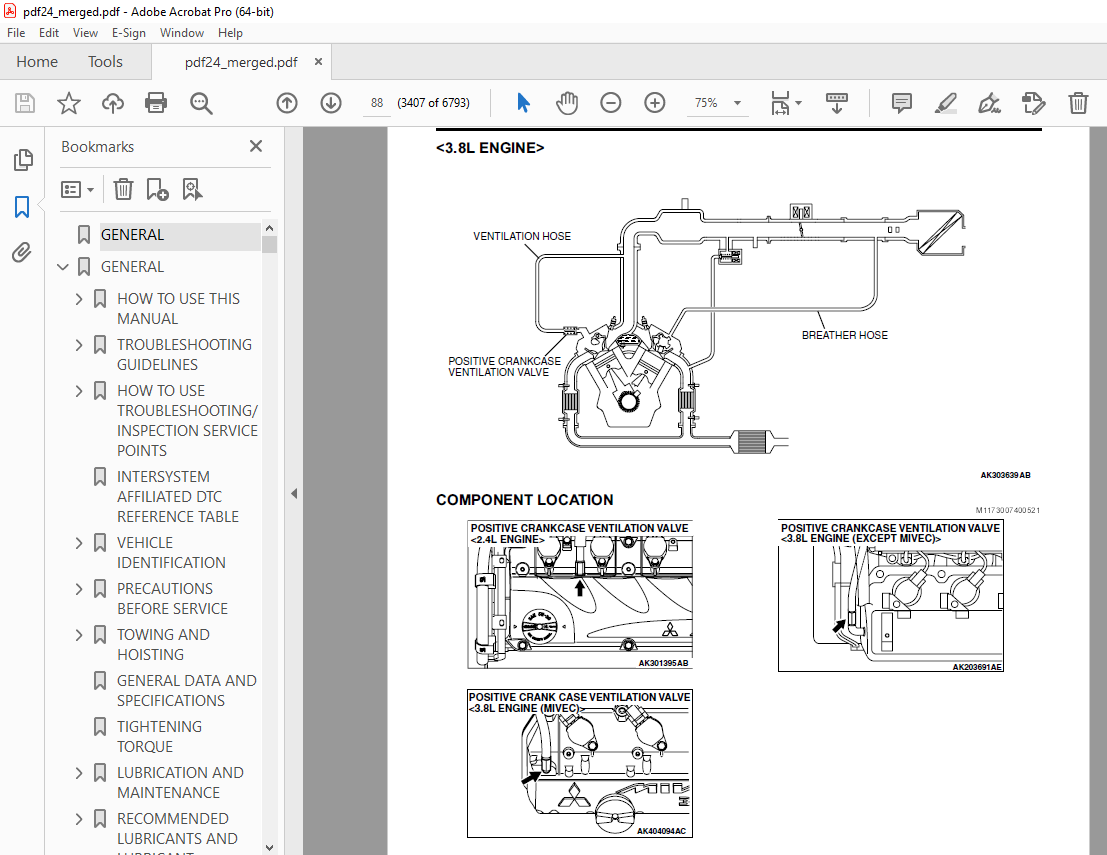The image size is (1107, 855).
Task: Expand TOWING AND HOISTING bookmark
Action: click(x=79, y=634)
